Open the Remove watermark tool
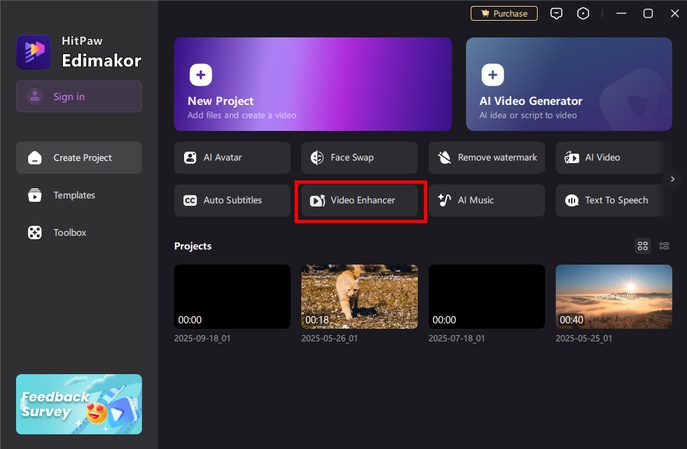Screen dimensions: 687x449 pos(486,158)
